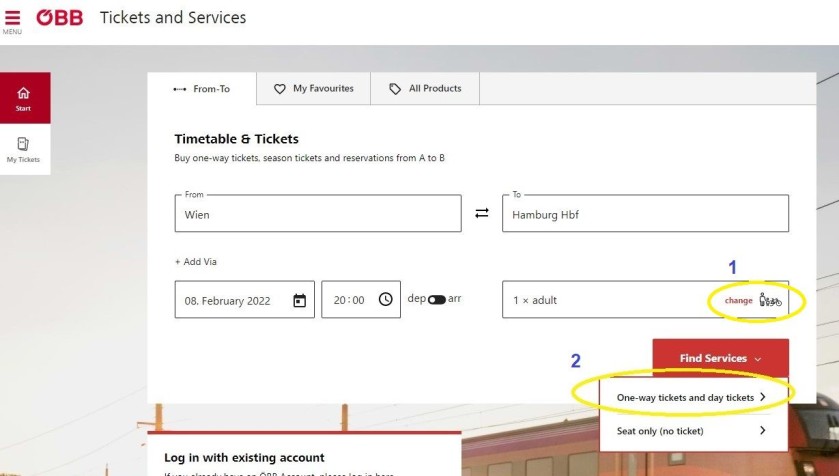Open the All Products tab
The image size is (839, 476).
coord(425,89)
